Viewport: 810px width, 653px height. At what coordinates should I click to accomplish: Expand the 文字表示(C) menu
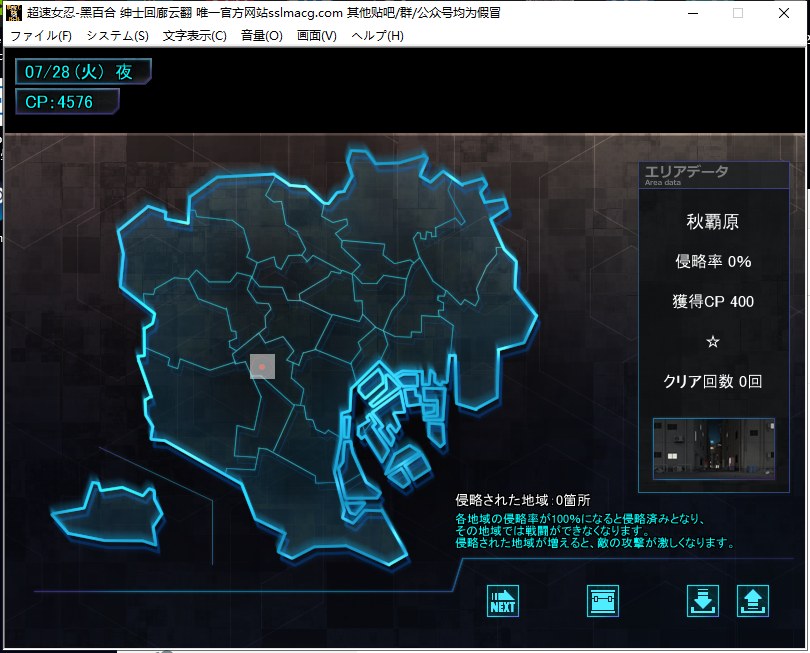[x=194, y=36]
